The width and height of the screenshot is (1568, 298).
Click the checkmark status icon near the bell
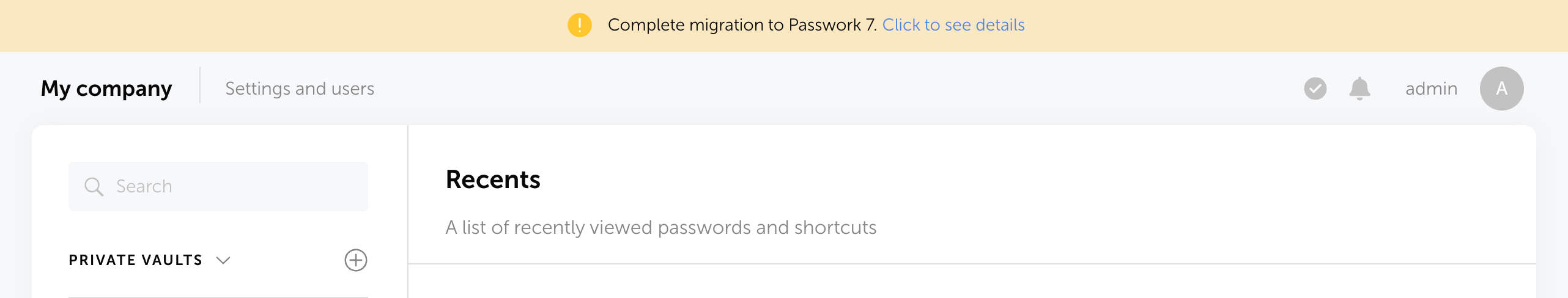coord(1315,89)
